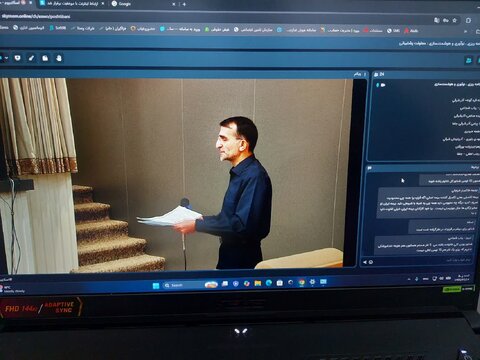Open the clock and date in the taskbar
Viewport: 480px width, 360px height.
[x=463, y=278]
